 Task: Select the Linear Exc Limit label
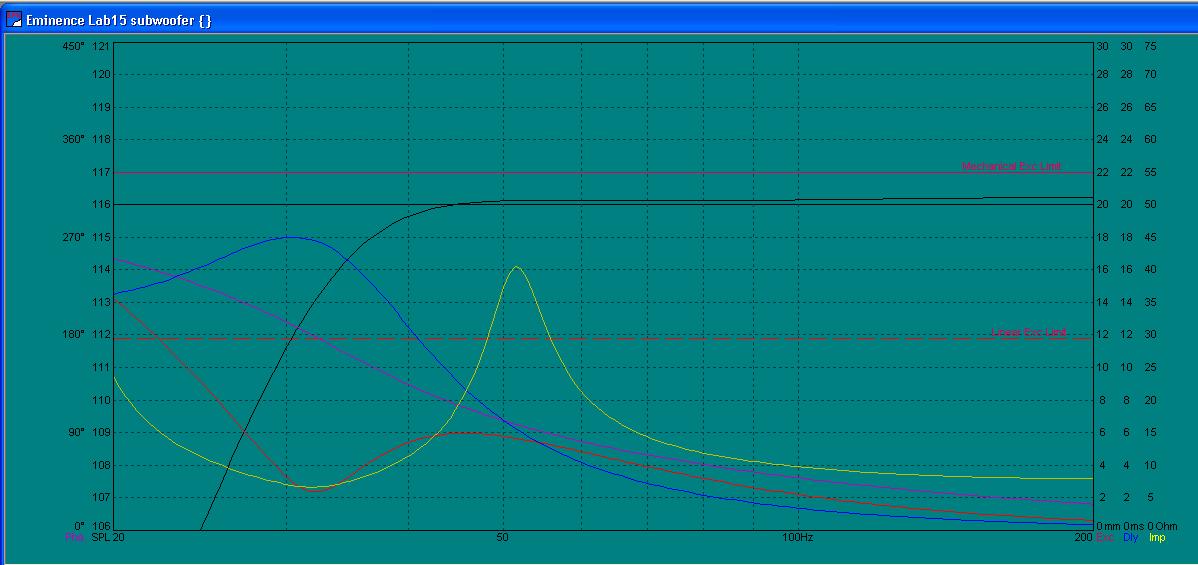1028,332
